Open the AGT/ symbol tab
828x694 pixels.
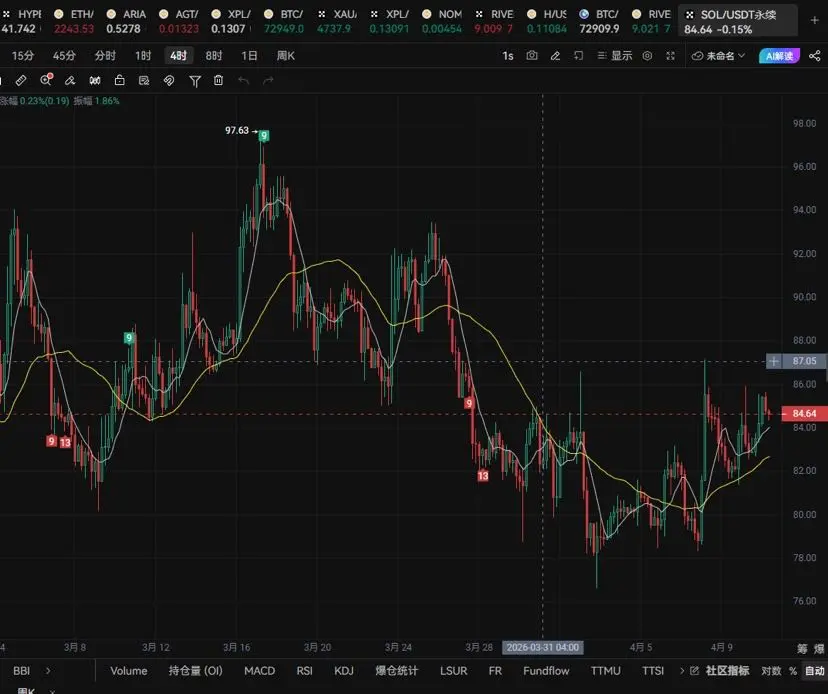pos(178,22)
